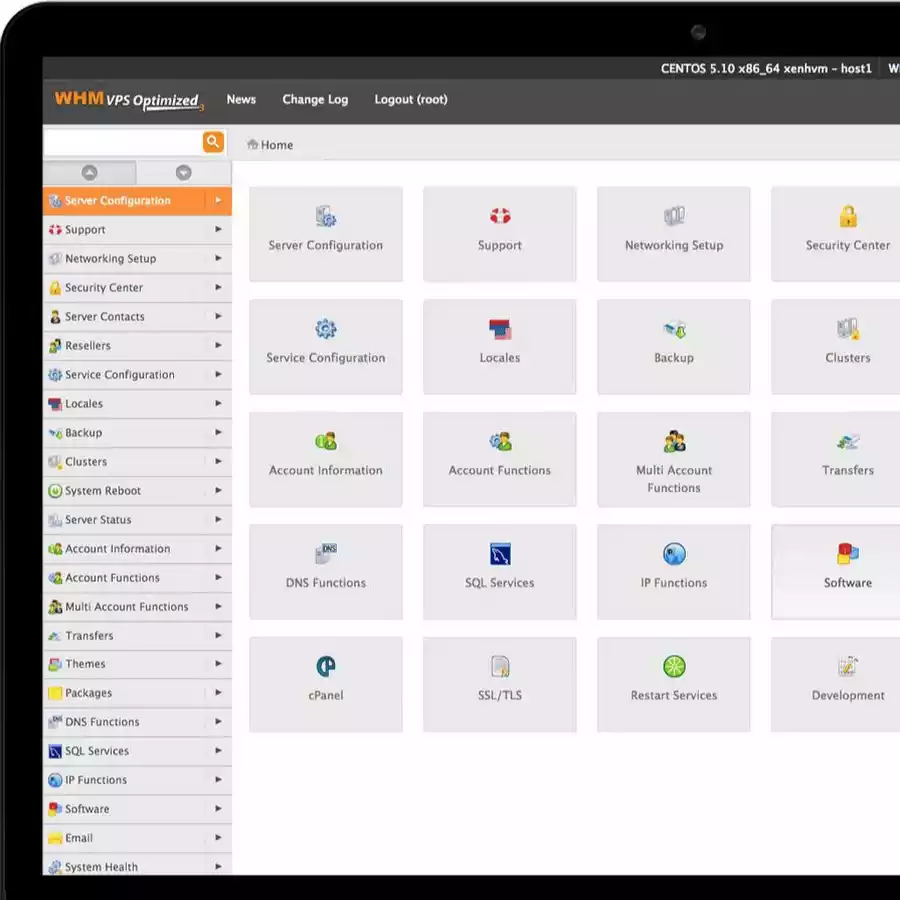The width and height of the screenshot is (900, 900).
Task: Click Logout (root)
Action: tap(411, 99)
